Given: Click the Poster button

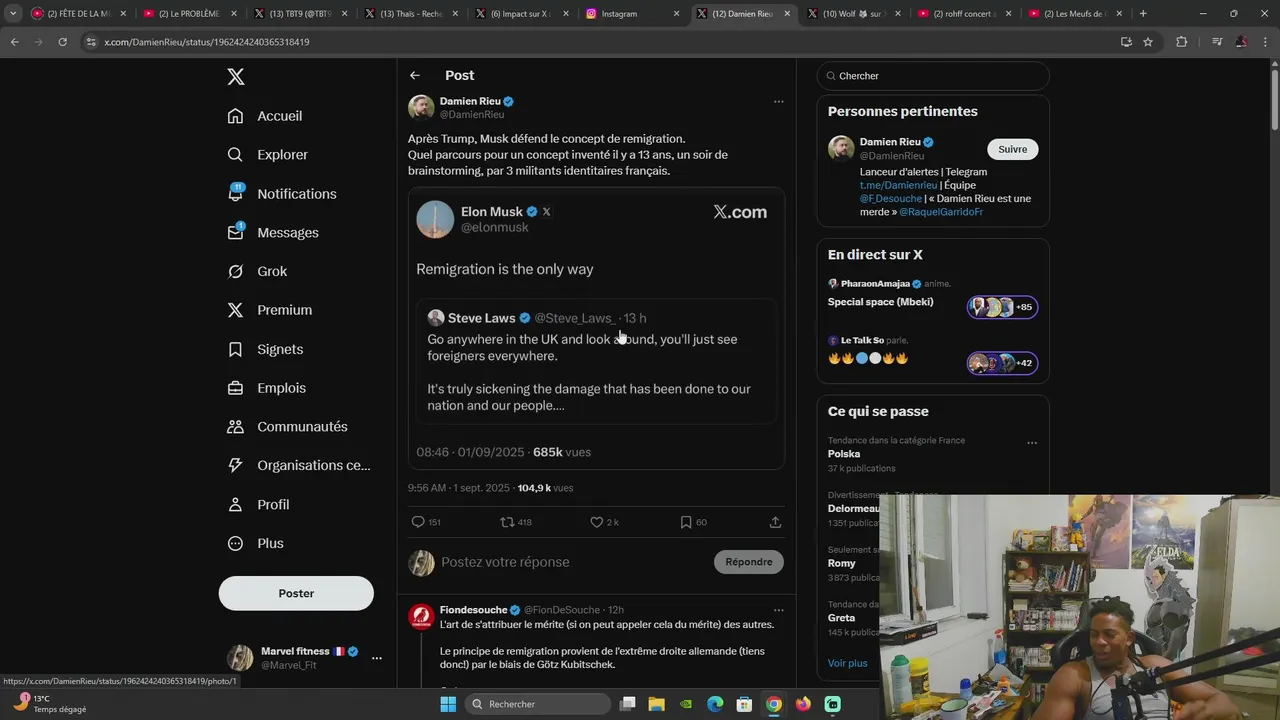Looking at the screenshot, I should tap(296, 593).
